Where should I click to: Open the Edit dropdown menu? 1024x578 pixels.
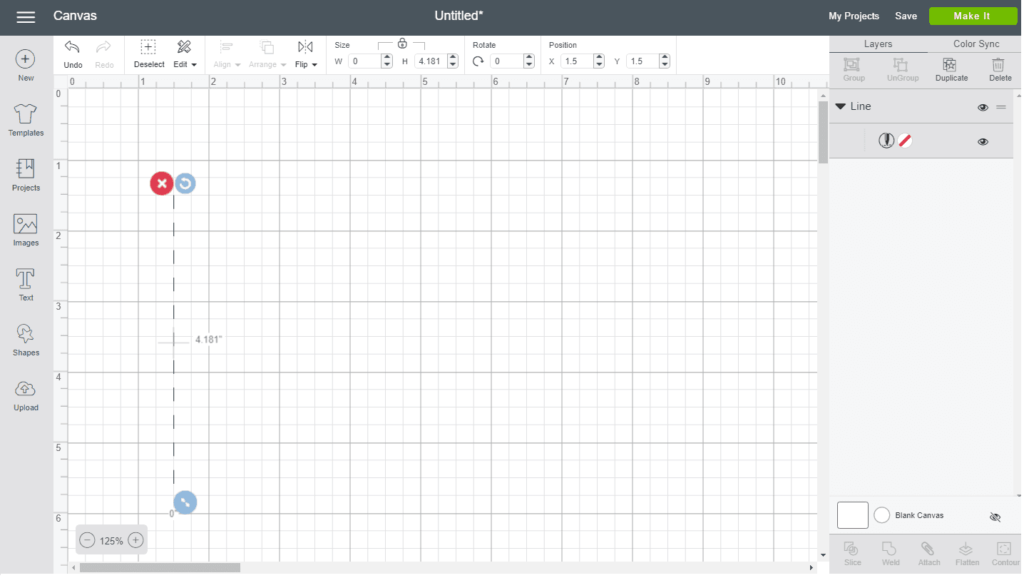pyautogui.click(x=185, y=54)
